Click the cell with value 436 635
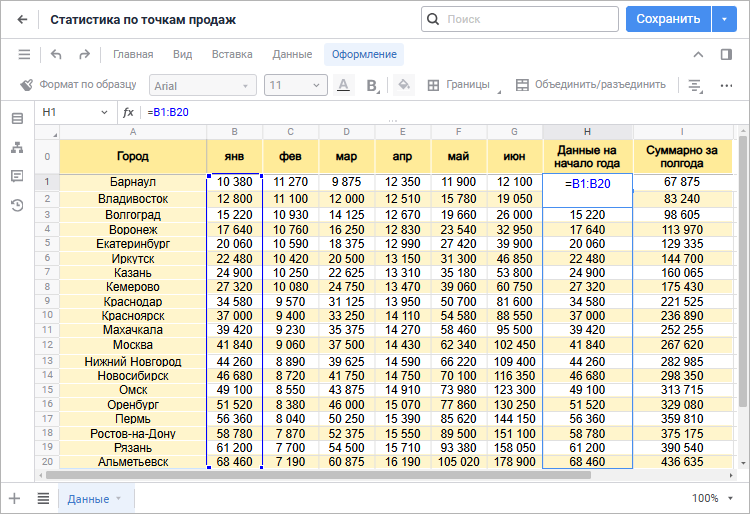 pos(682,462)
